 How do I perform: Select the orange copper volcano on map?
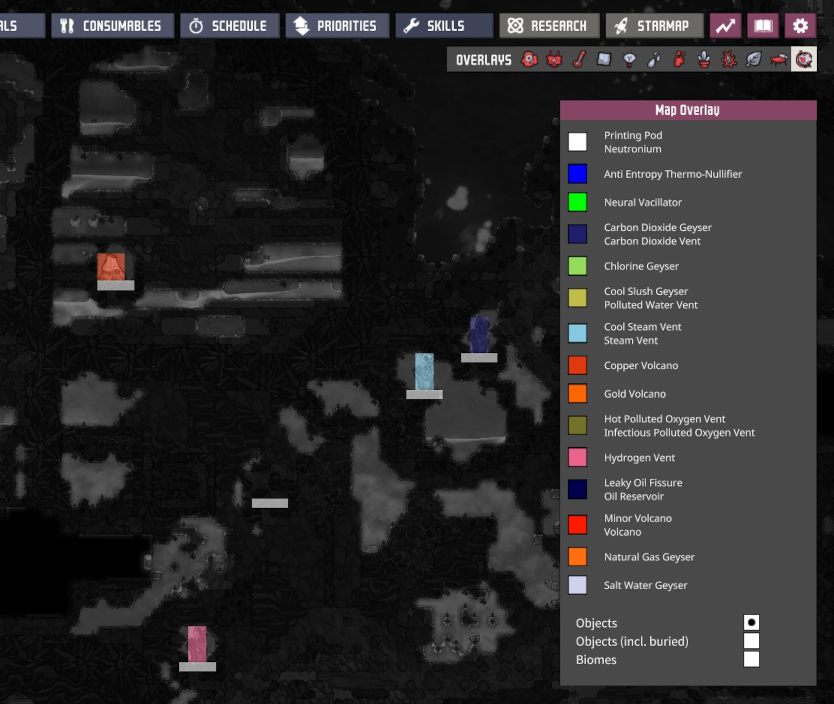tap(111, 266)
